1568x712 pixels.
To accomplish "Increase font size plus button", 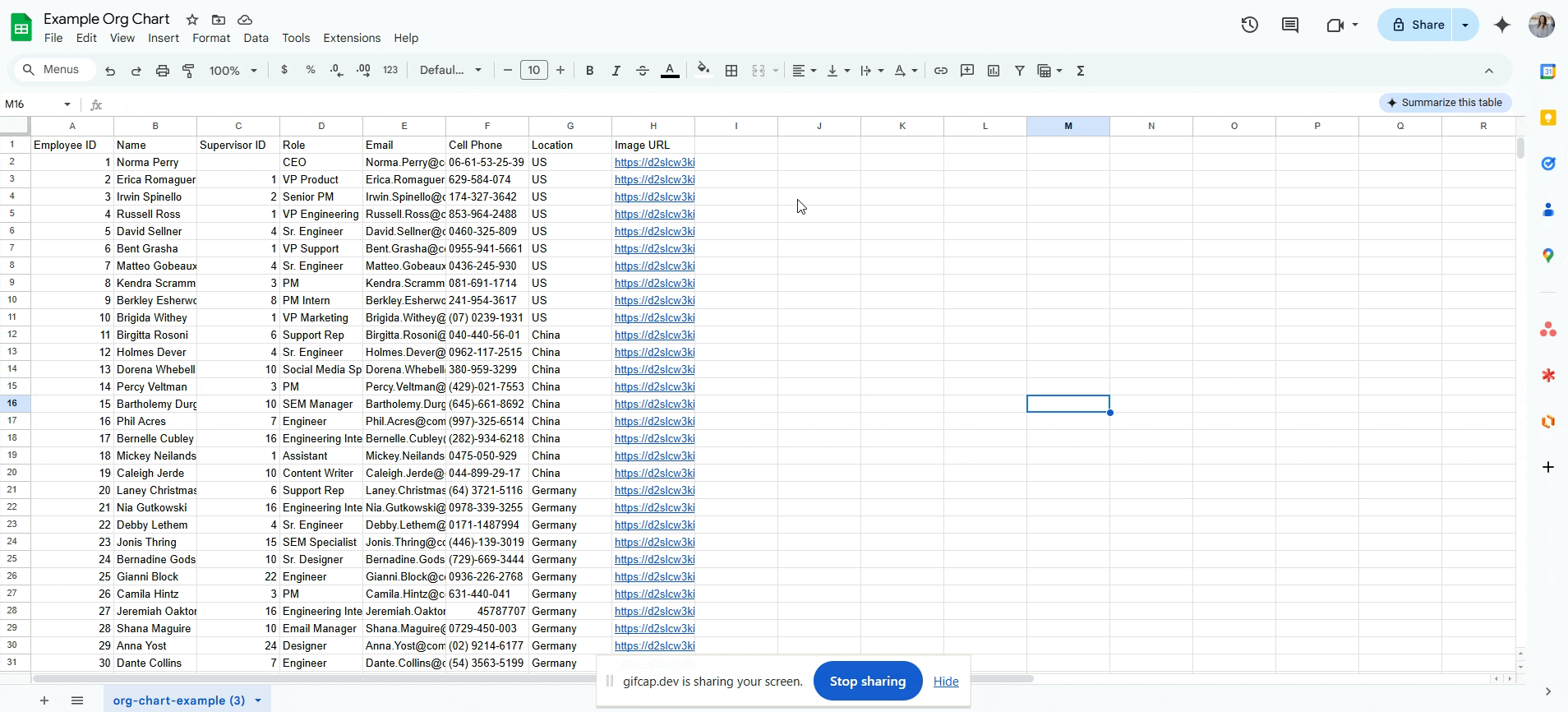I will (x=560, y=71).
